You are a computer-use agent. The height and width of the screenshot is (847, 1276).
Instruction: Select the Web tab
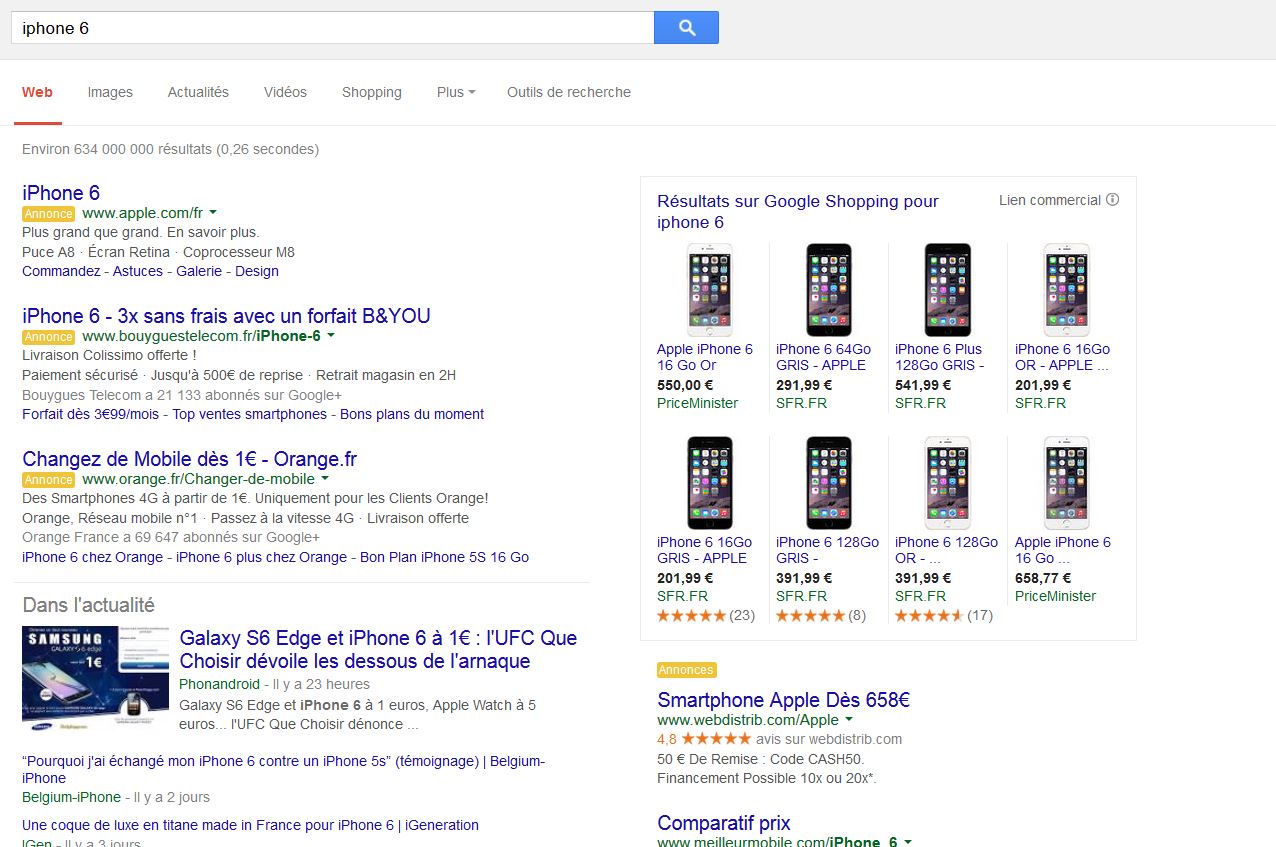pos(37,92)
